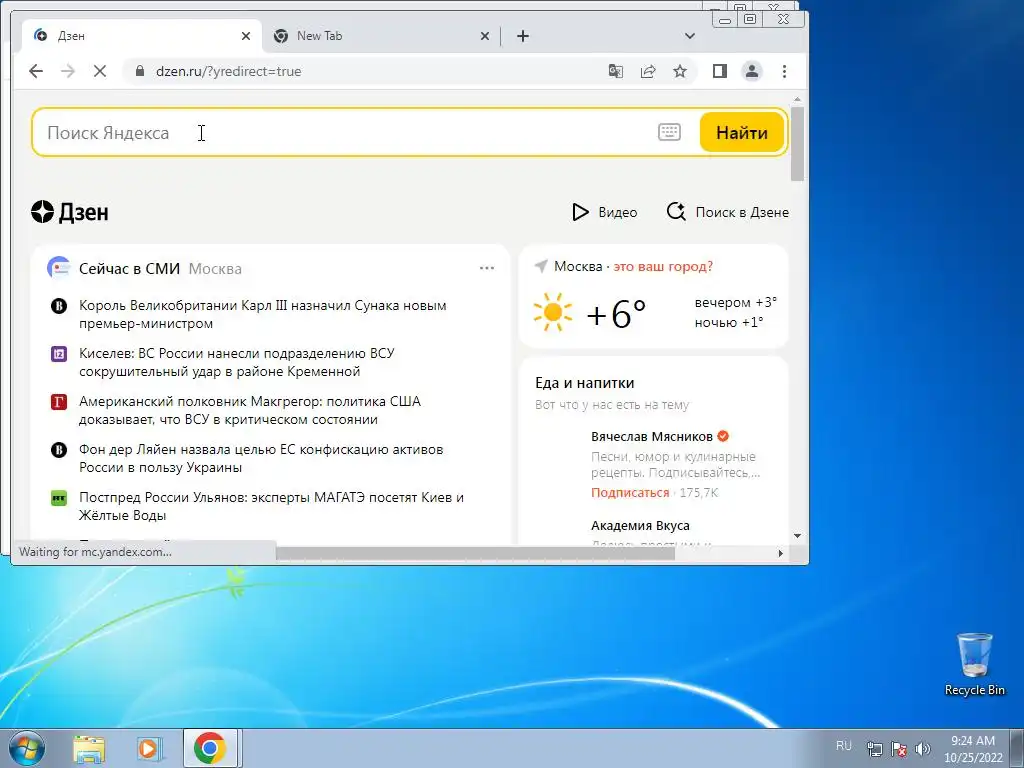The height and width of the screenshot is (768, 1024).
Task: Open the Король Великобритании Карл III news headline
Action: [x=263, y=314]
